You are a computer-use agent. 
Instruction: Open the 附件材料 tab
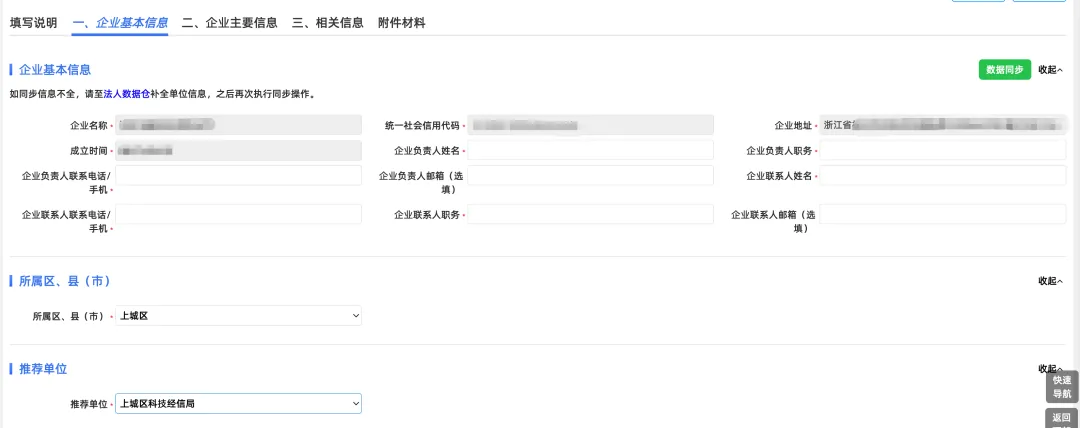pos(402,22)
